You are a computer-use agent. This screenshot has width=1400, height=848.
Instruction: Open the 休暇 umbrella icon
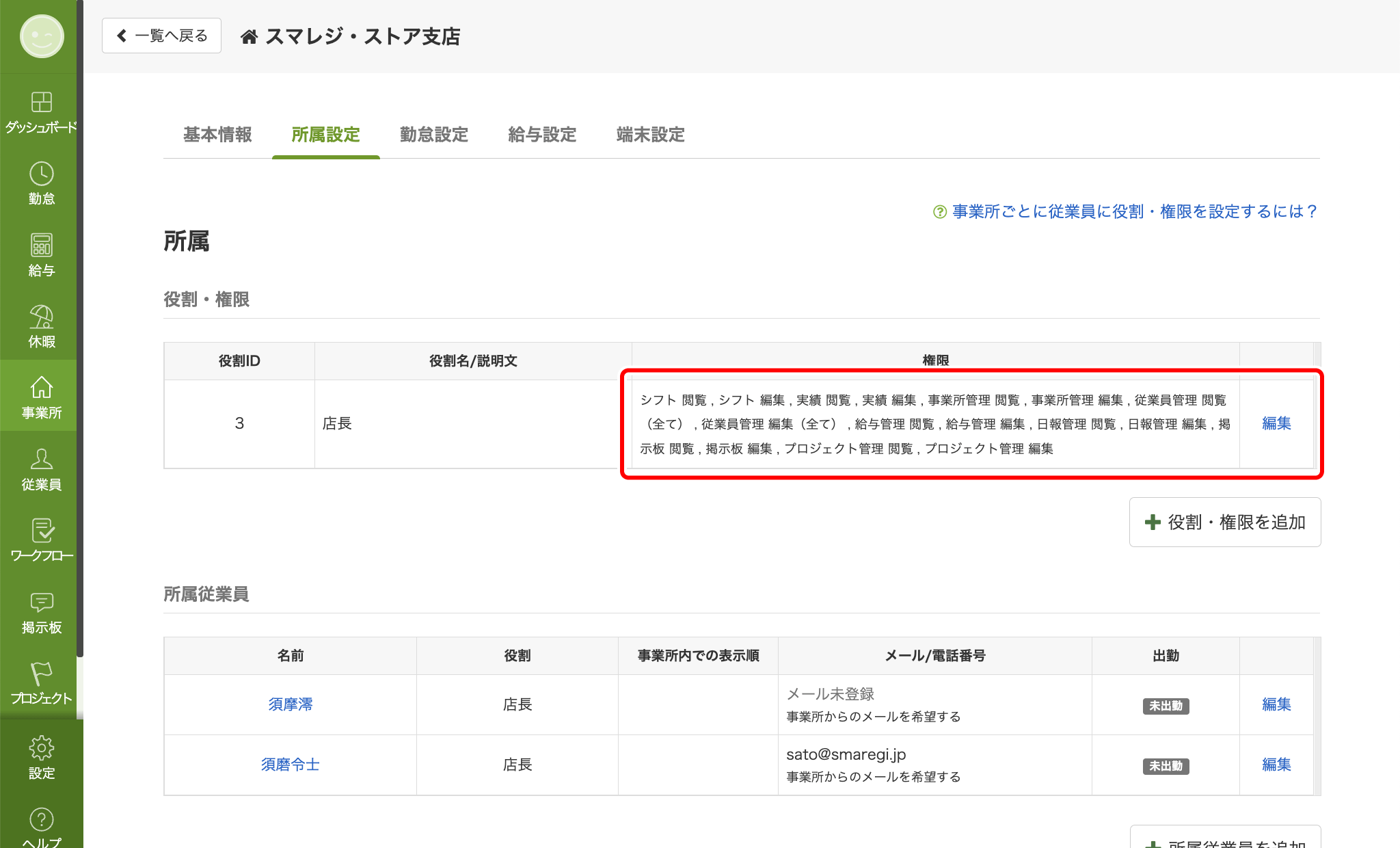coord(41,317)
